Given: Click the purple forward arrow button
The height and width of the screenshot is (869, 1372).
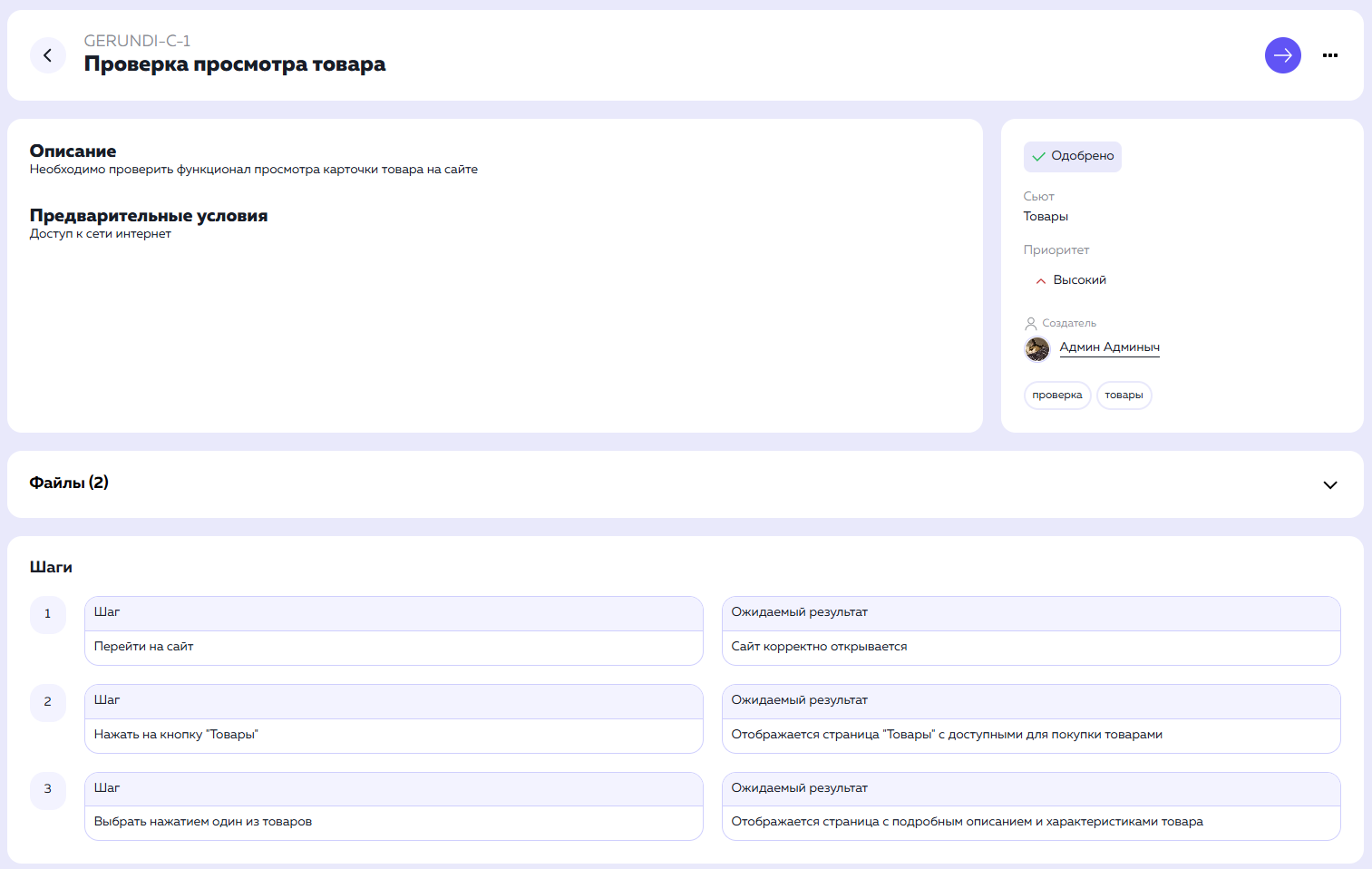Looking at the screenshot, I should click(1282, 55).
